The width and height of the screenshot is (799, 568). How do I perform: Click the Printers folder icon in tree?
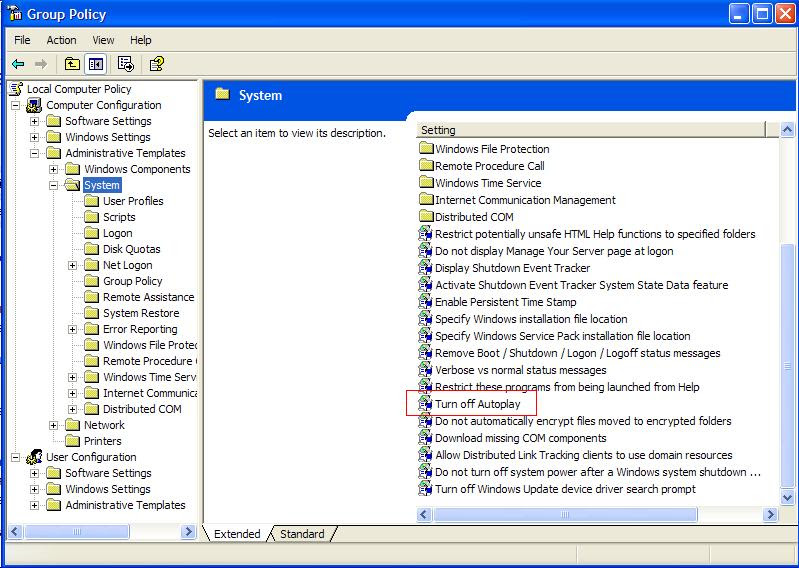click(72, 441)
